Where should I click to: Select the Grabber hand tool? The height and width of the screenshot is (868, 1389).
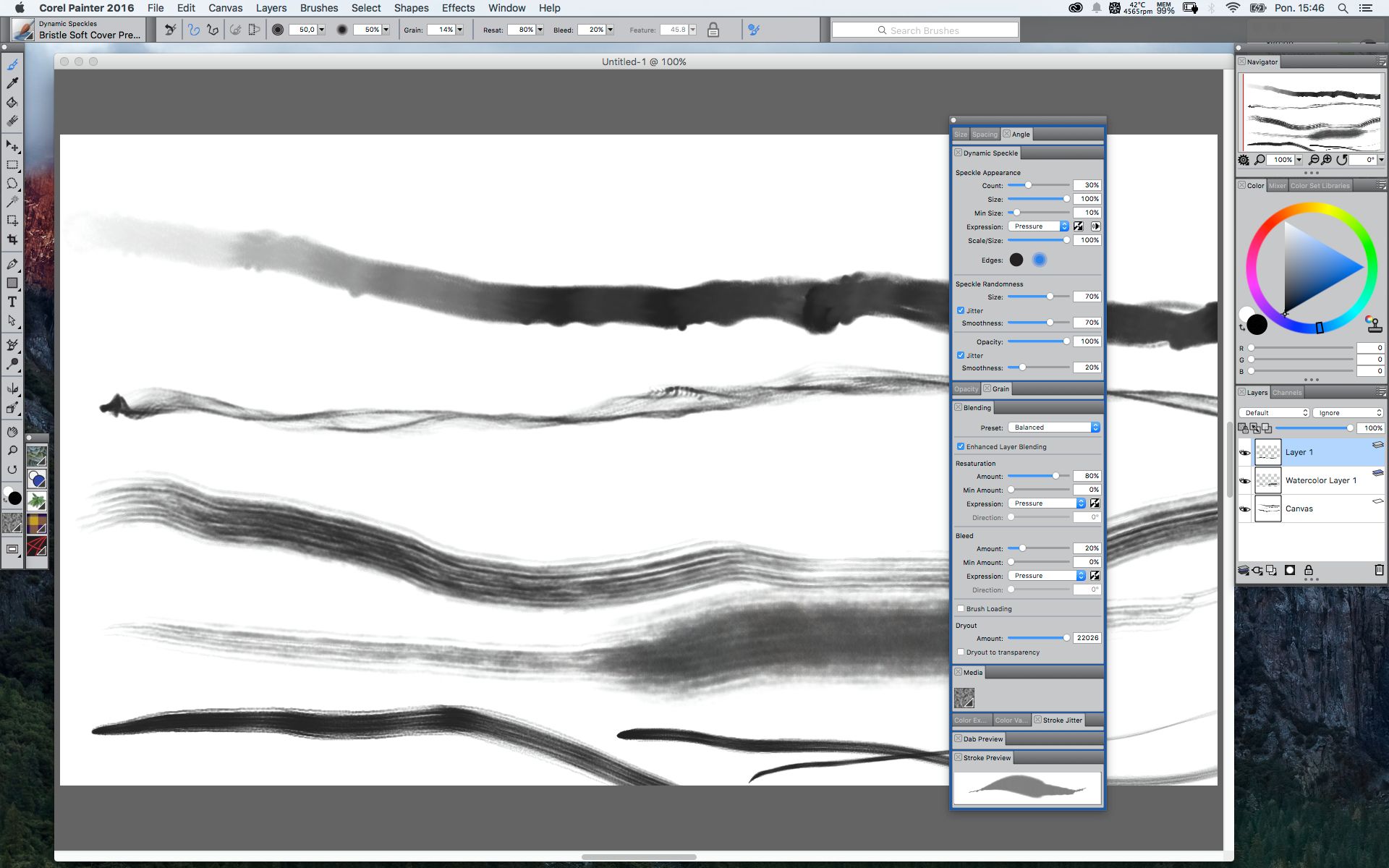[12, 432]
